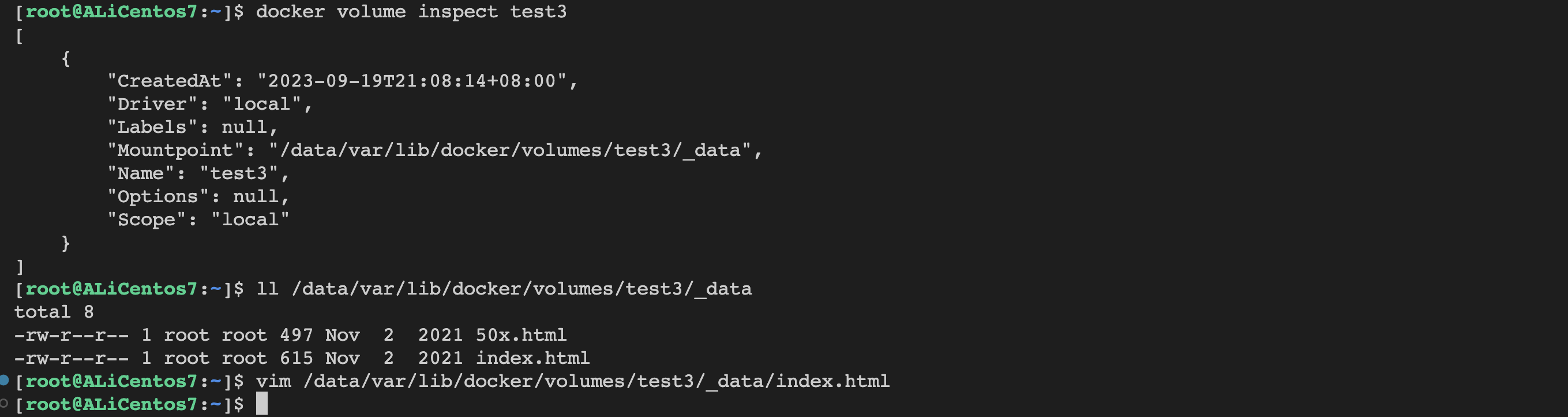This screenshot has height=417, width=1568.
Task: Click the "docker volume inspect test3" command text
Action: click(411, 12)
